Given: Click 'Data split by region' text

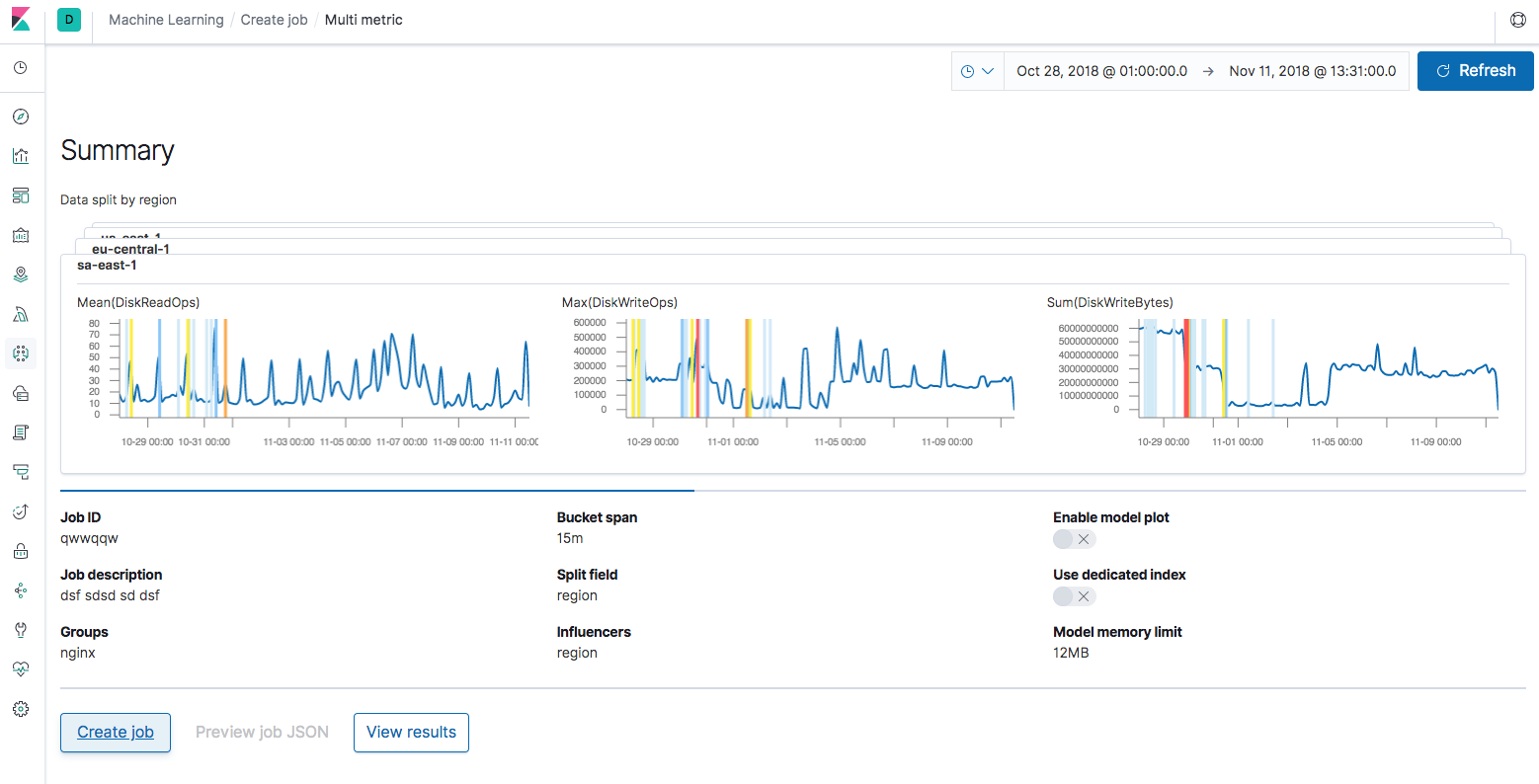Looking at the screenshot, I should click(119, 199).
